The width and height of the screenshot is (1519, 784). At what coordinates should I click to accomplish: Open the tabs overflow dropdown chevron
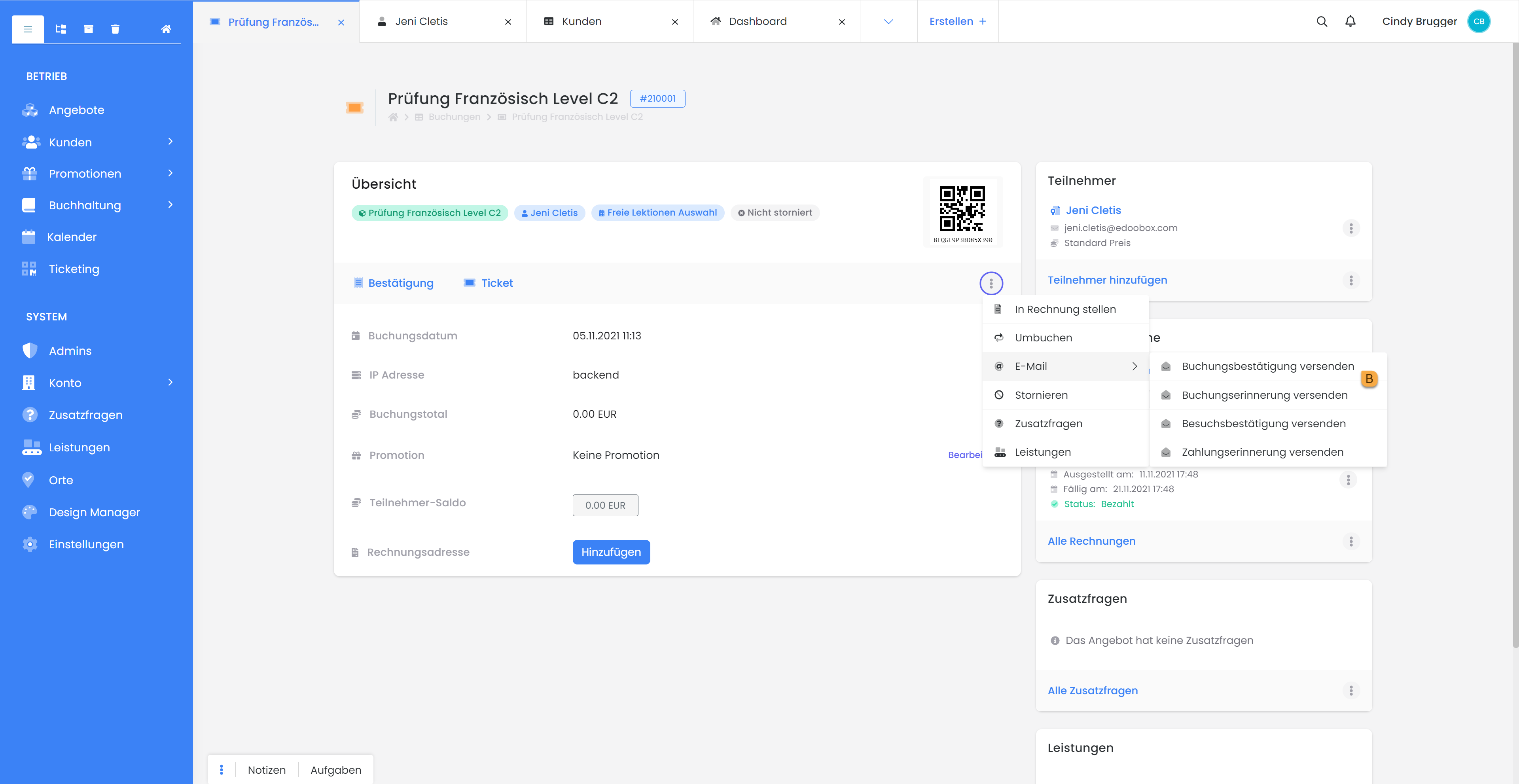click(888, 22)
